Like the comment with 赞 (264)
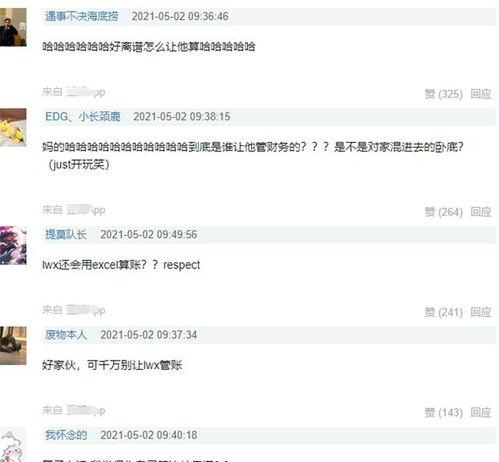Screen dimensions: 499x462 click(x=443, y=212)
